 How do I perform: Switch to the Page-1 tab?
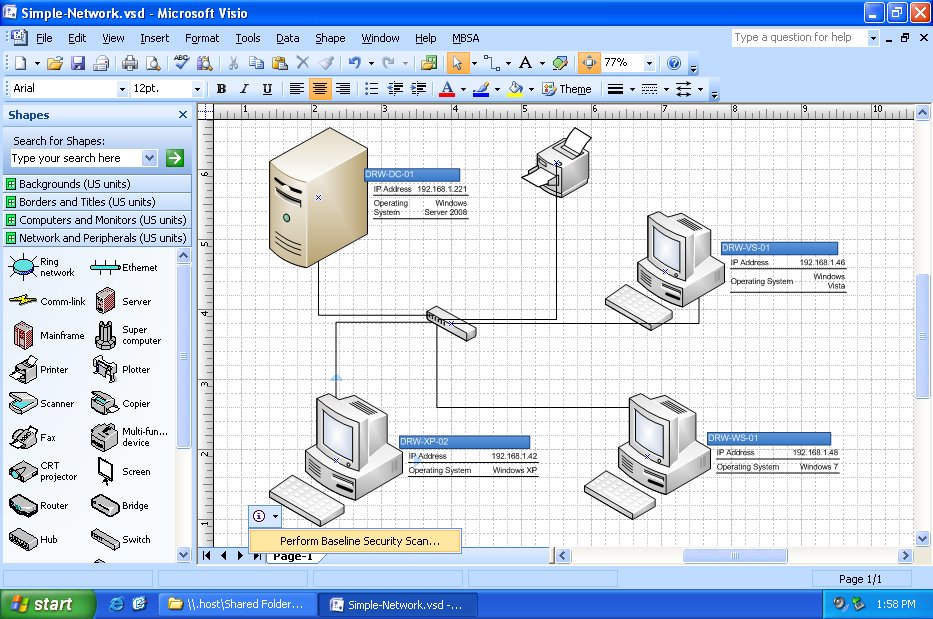[292, 555]
